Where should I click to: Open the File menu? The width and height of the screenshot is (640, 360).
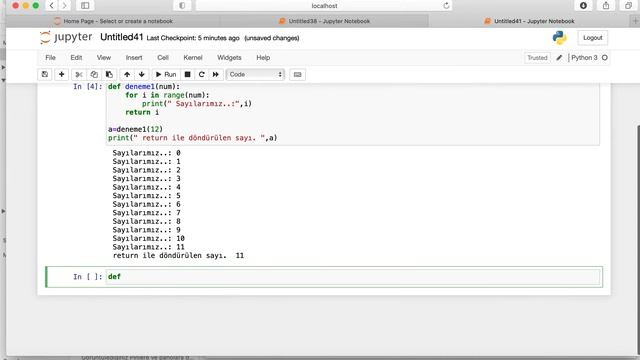pos(51,58)
